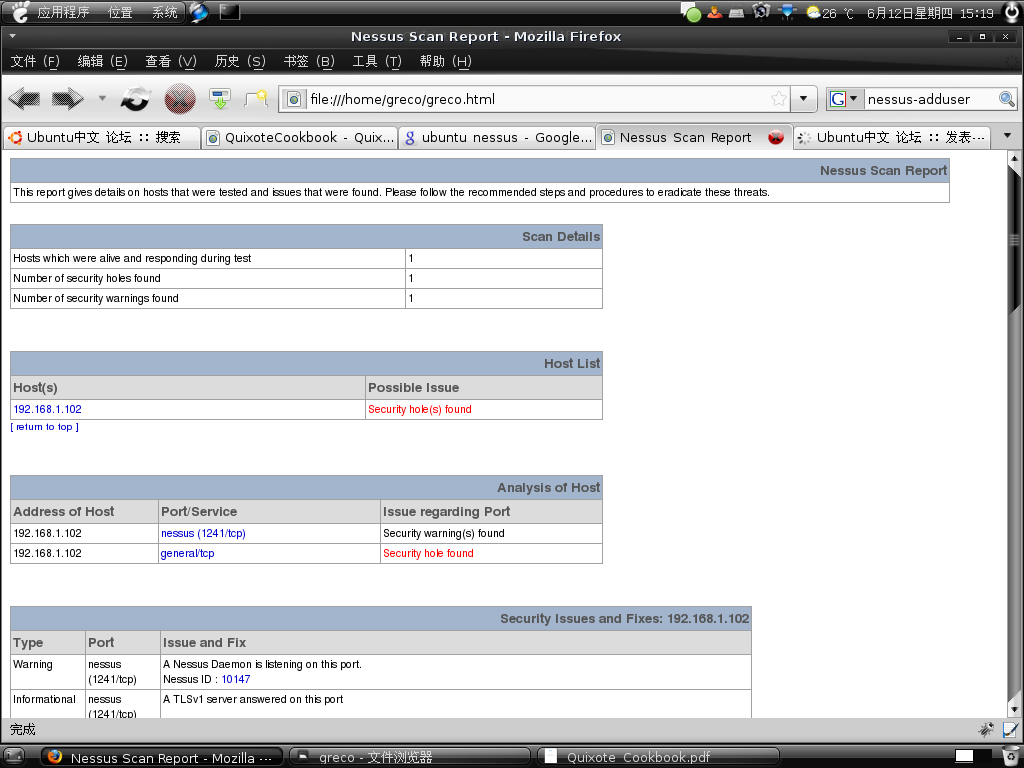1024x768 pixels.
Task: Open the Google search engine selector
Action: point(843,99)
